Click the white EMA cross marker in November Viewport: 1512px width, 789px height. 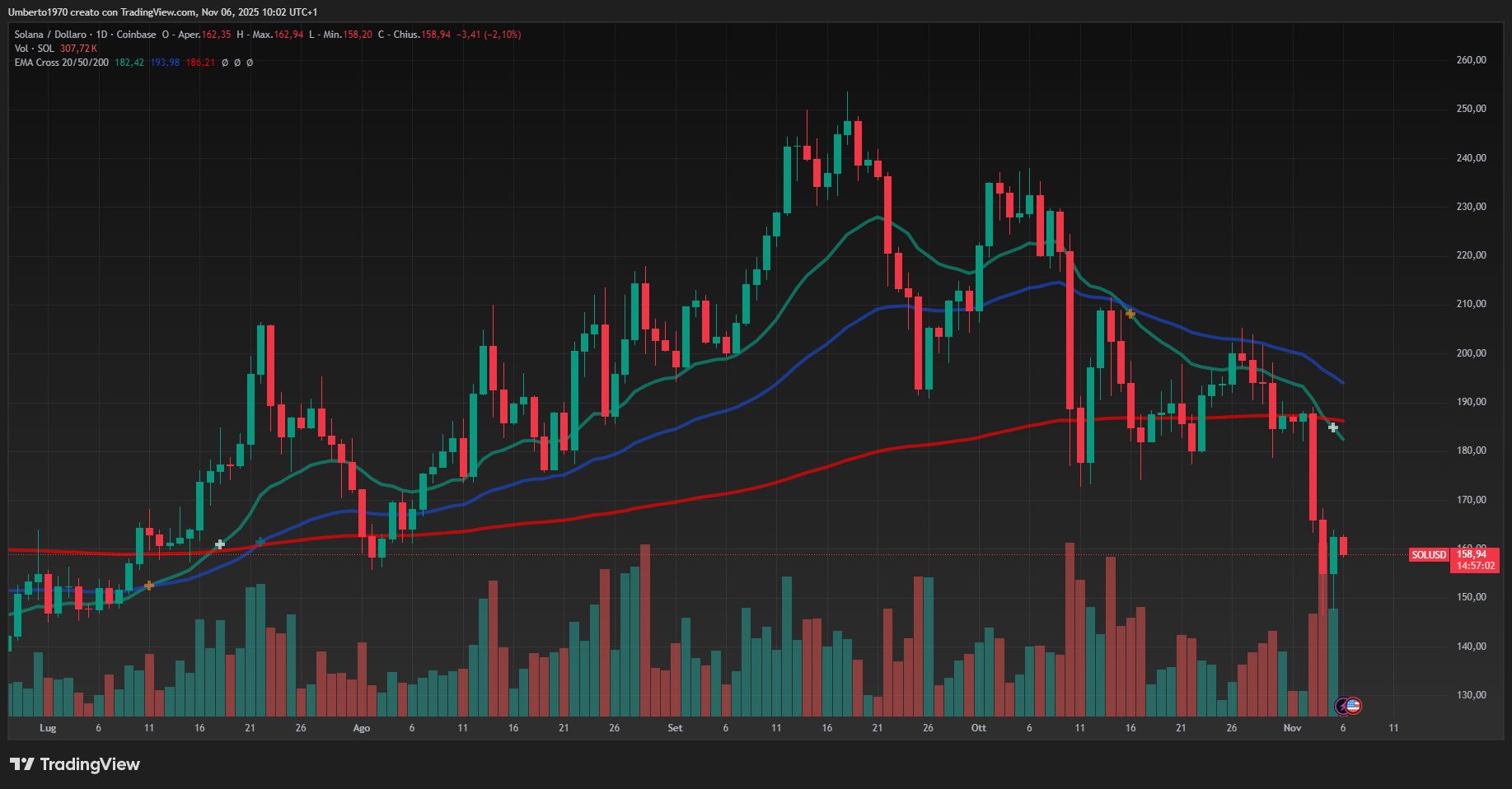pos(1333,427)
